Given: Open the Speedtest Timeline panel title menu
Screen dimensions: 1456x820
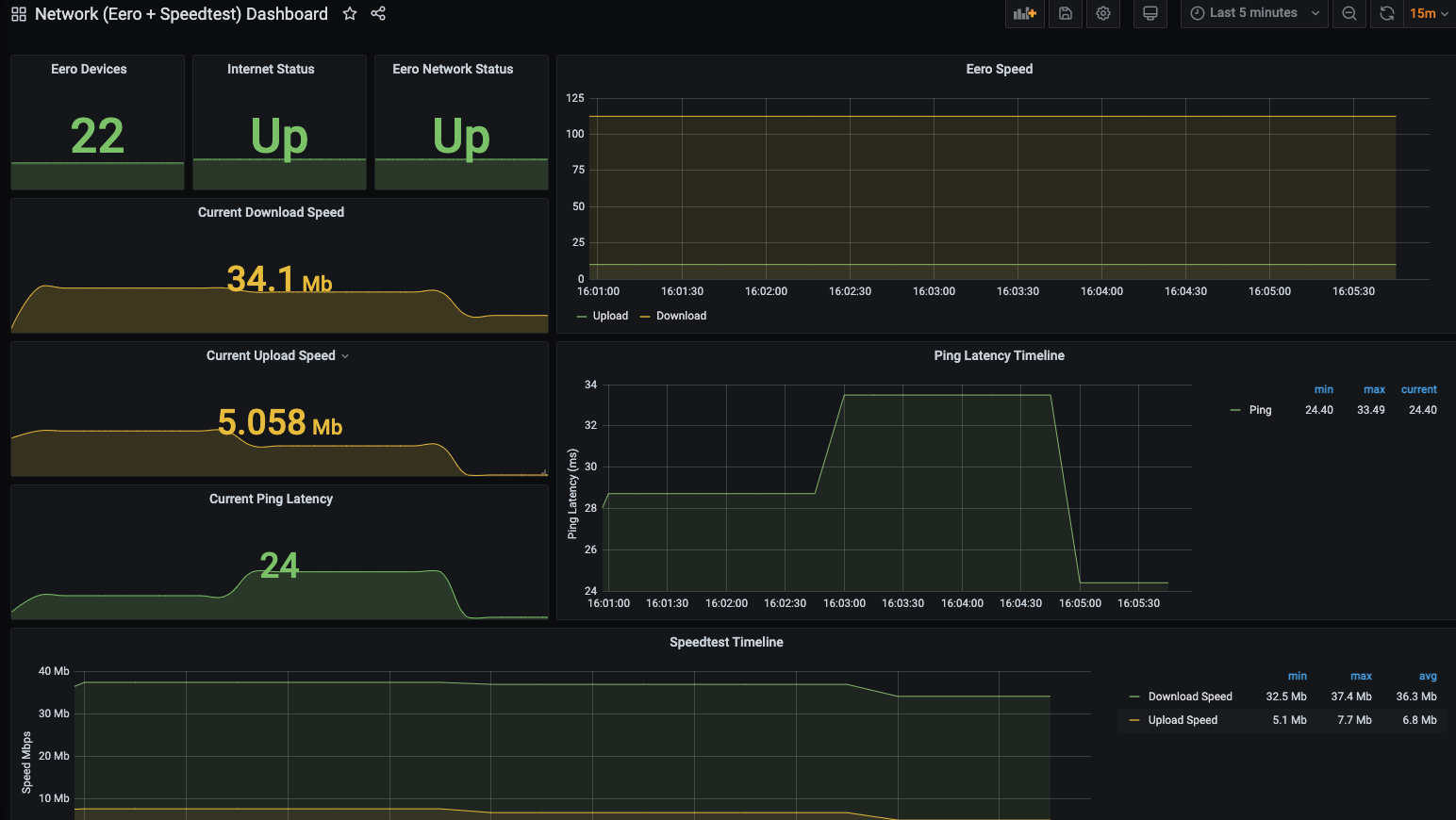Looking at the screenshot, I should (726, 642).
